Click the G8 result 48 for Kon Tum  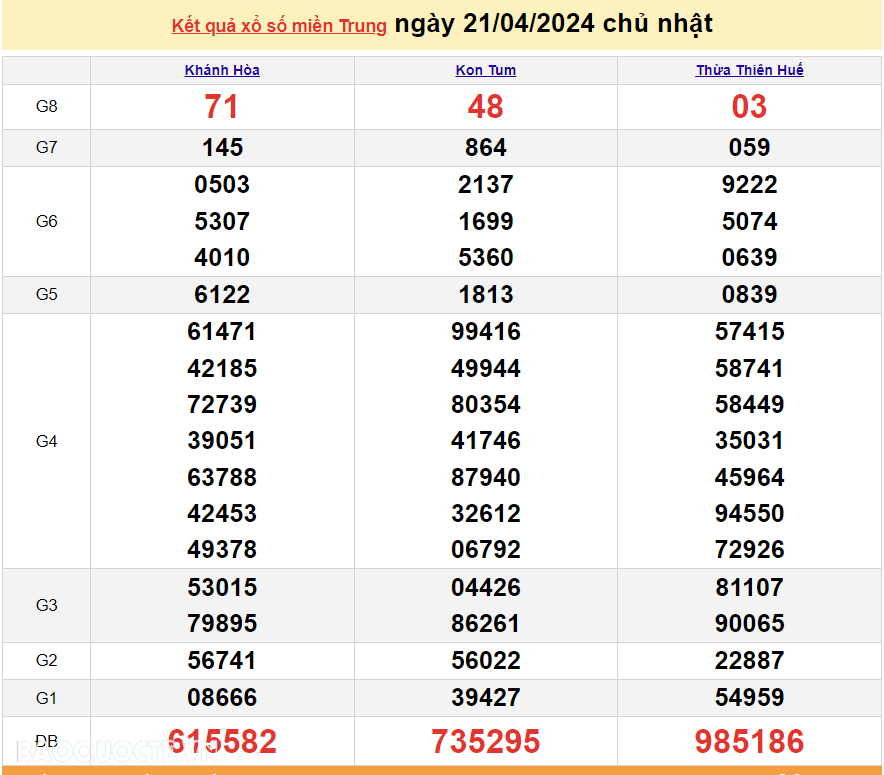coord(486,107)
